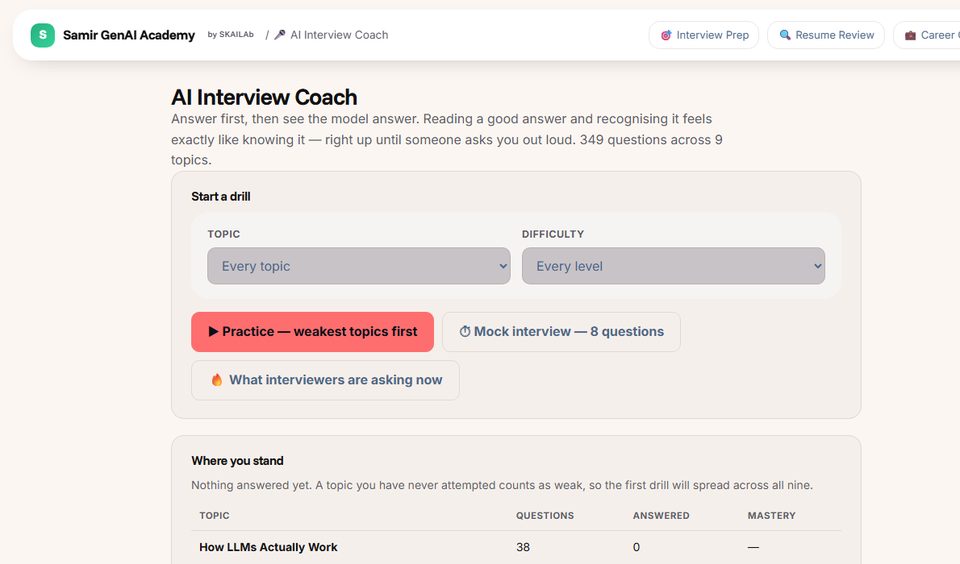Open the Career nav item
Image resolution: width=960 pixels, height=564 pixels.
[927, 35]
